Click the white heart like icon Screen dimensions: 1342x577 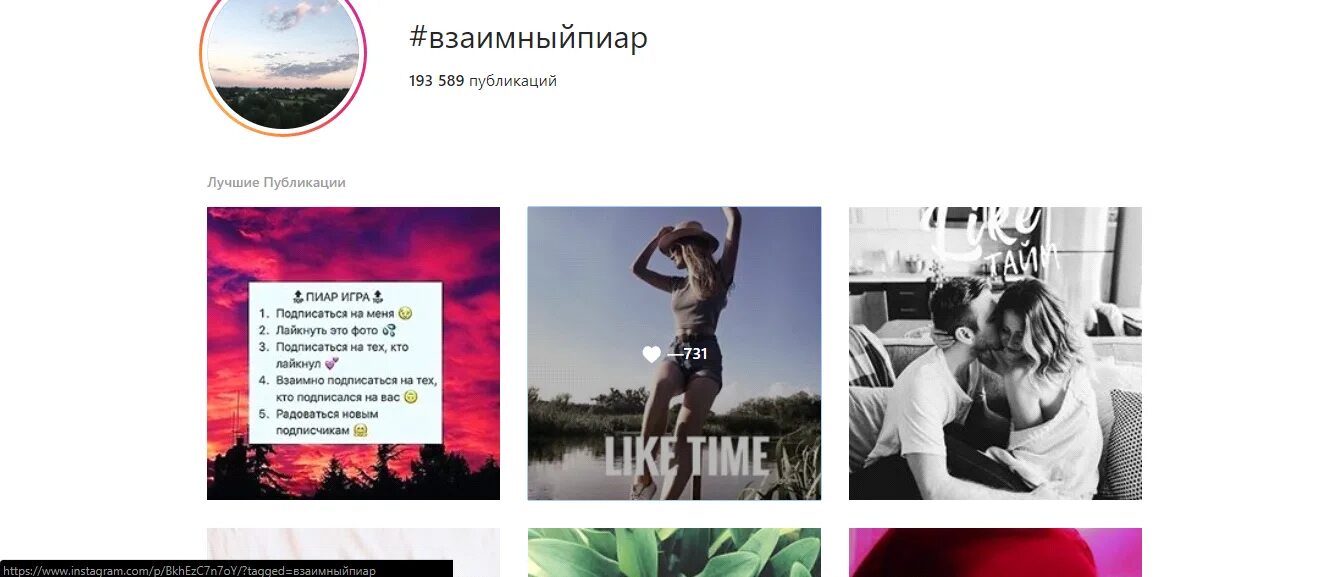[x=651, y=354]
